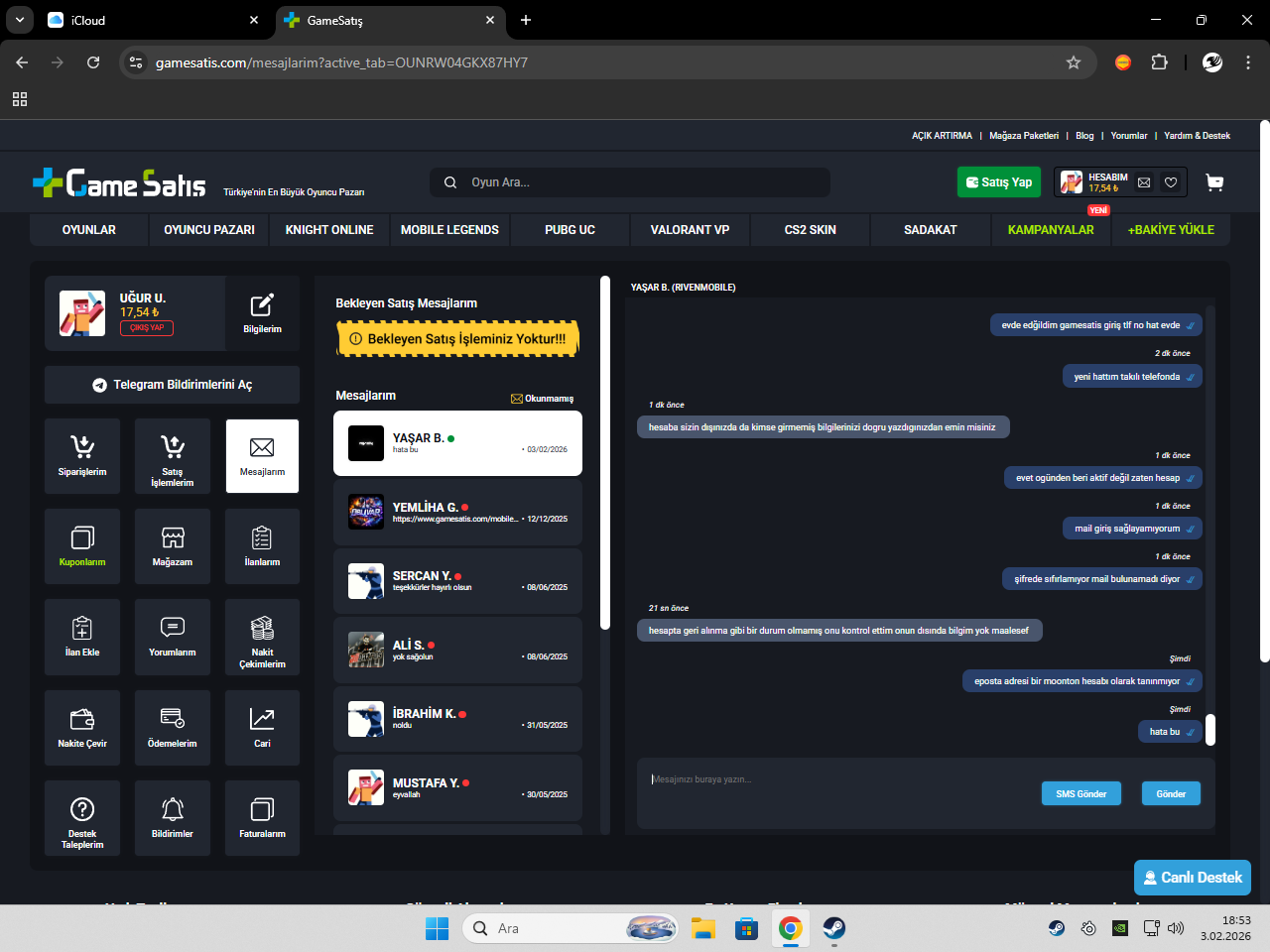Screen dimensions: 1270x952
Task: Click the message list scrollbar
Action: 605,453
